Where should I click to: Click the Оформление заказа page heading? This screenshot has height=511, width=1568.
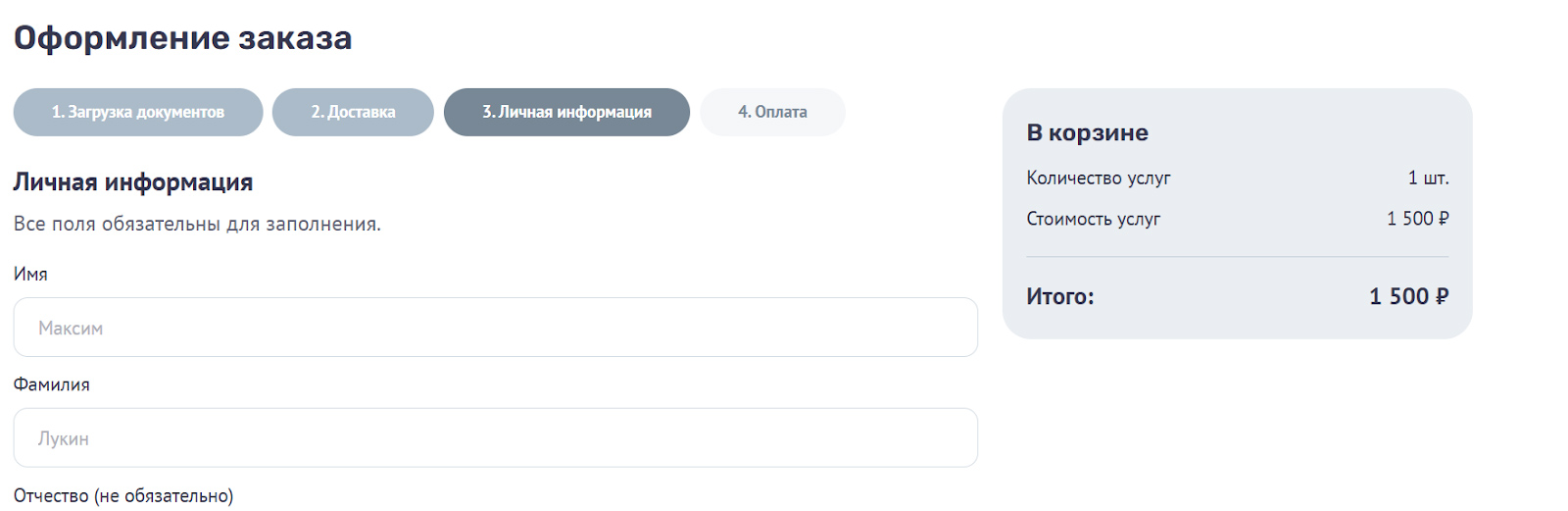pos(182,38)
